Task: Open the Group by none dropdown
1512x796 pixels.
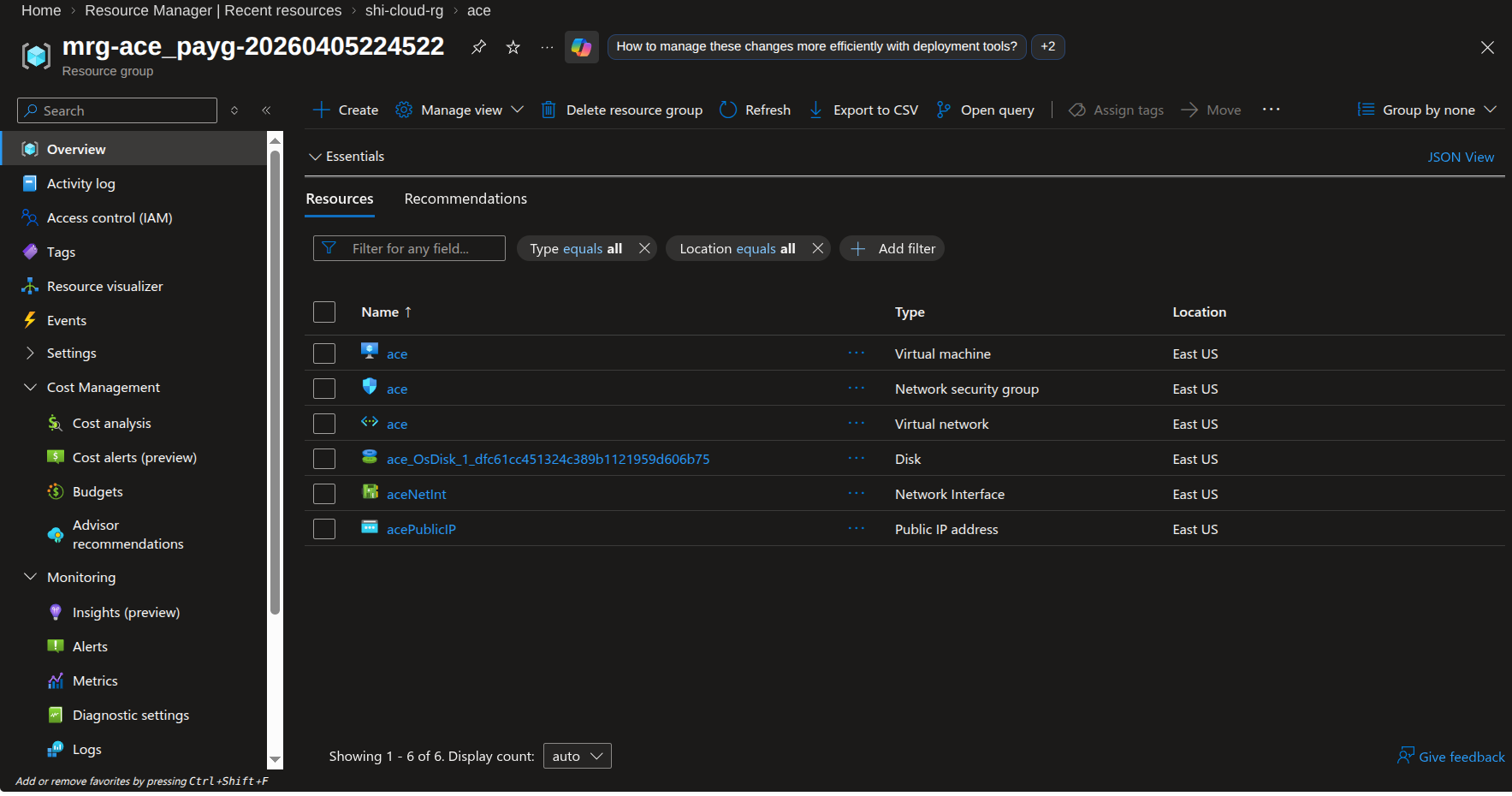Action: (1426, 110)
